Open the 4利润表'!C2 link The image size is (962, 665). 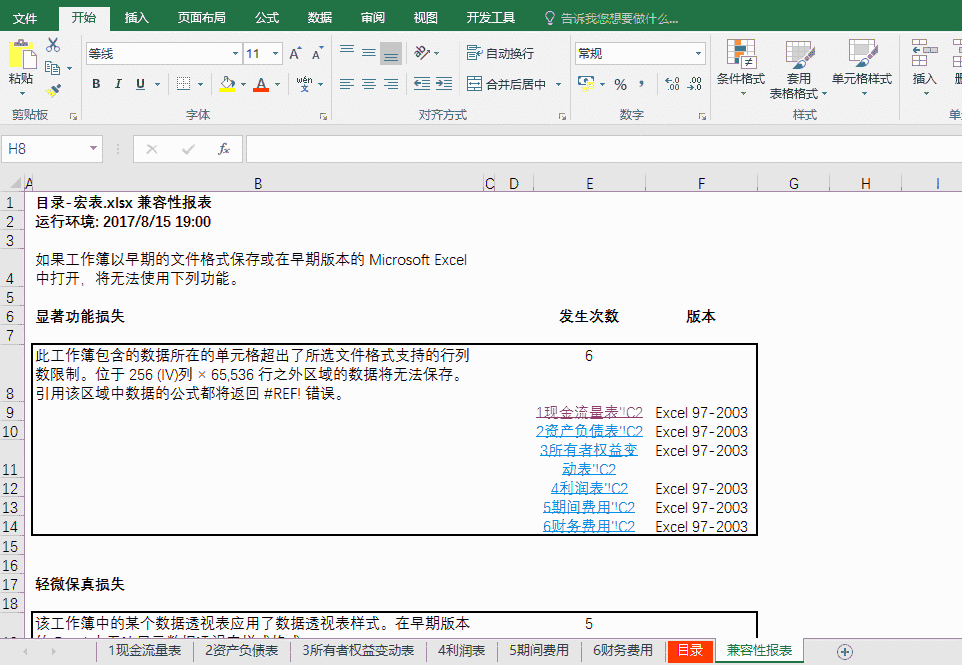589,489
